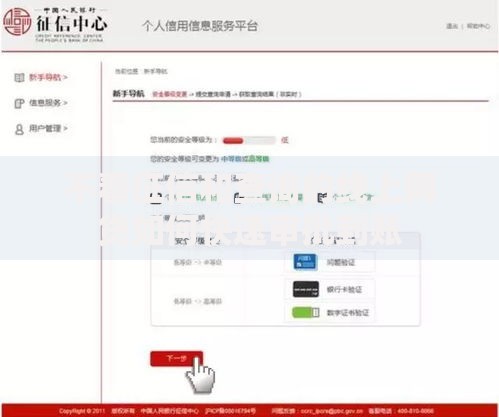Click the document icon beside 信息服务
This screenshot has width=499, height=417.
point(19,103)
